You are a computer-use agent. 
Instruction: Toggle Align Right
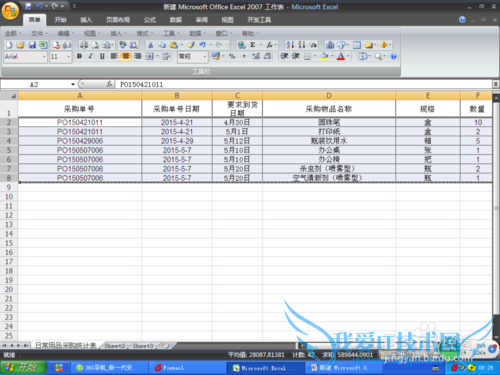(x=137, y=56)
